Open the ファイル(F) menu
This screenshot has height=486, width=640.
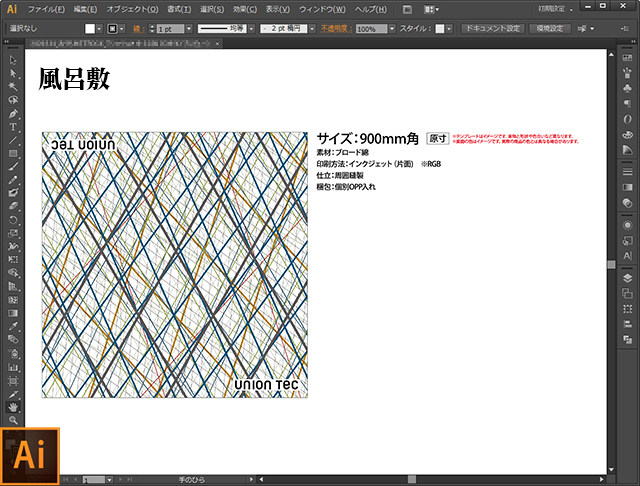(46, 9)
